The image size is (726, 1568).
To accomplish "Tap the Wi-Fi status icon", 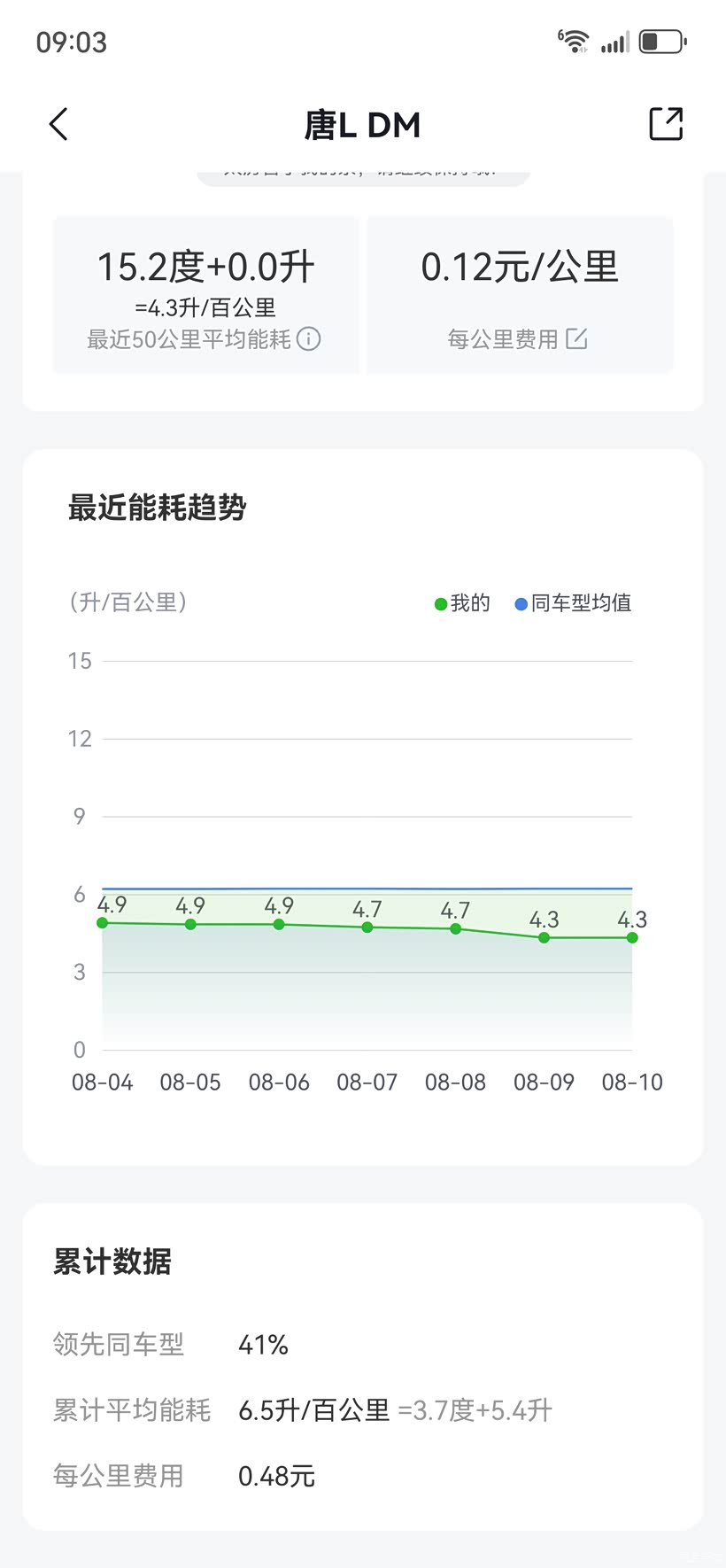I will [x=574, y=42].
